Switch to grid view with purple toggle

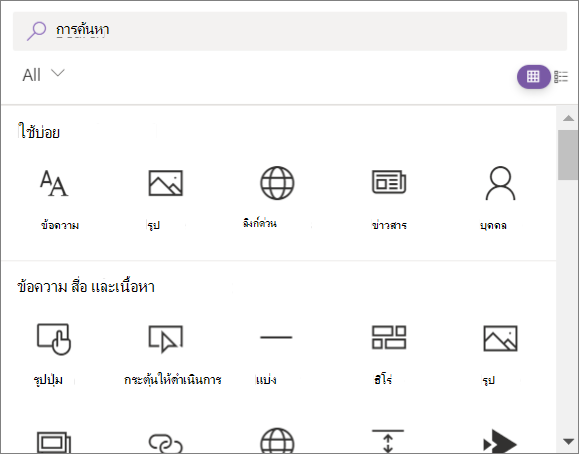point(533,77)
